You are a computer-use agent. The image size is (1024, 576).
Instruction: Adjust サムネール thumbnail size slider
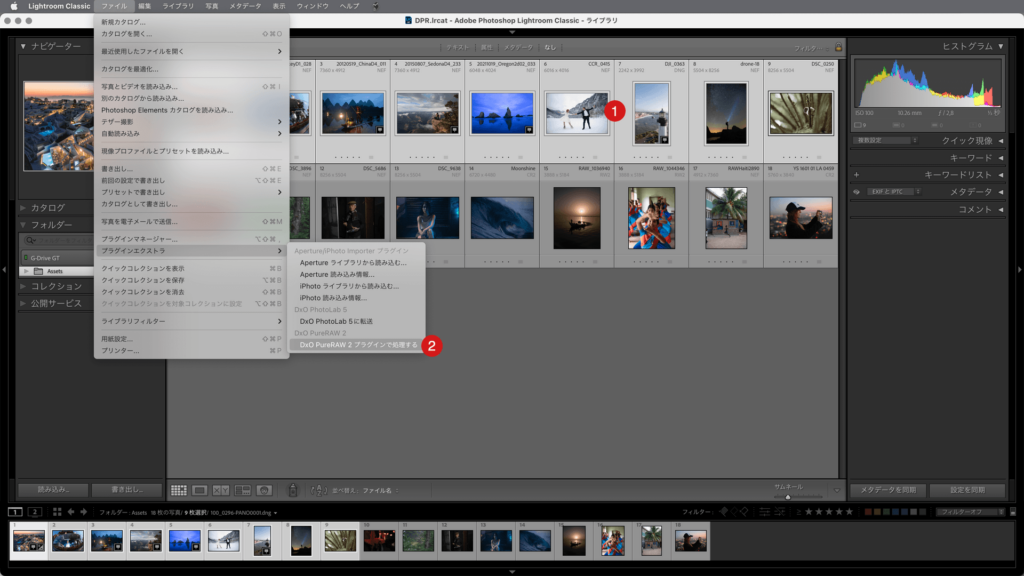click(x=788, y=497)
